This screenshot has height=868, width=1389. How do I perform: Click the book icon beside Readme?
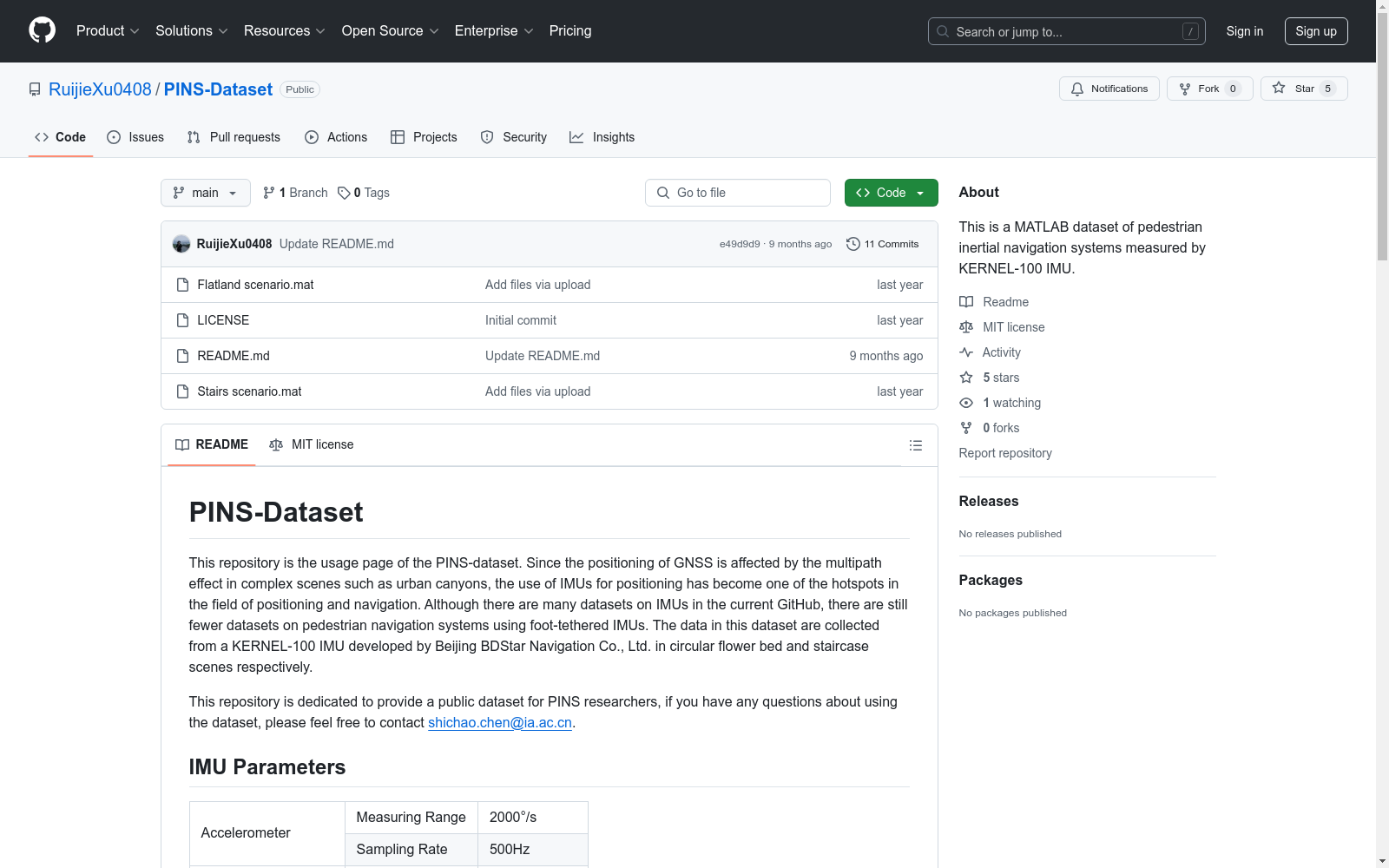966,302
